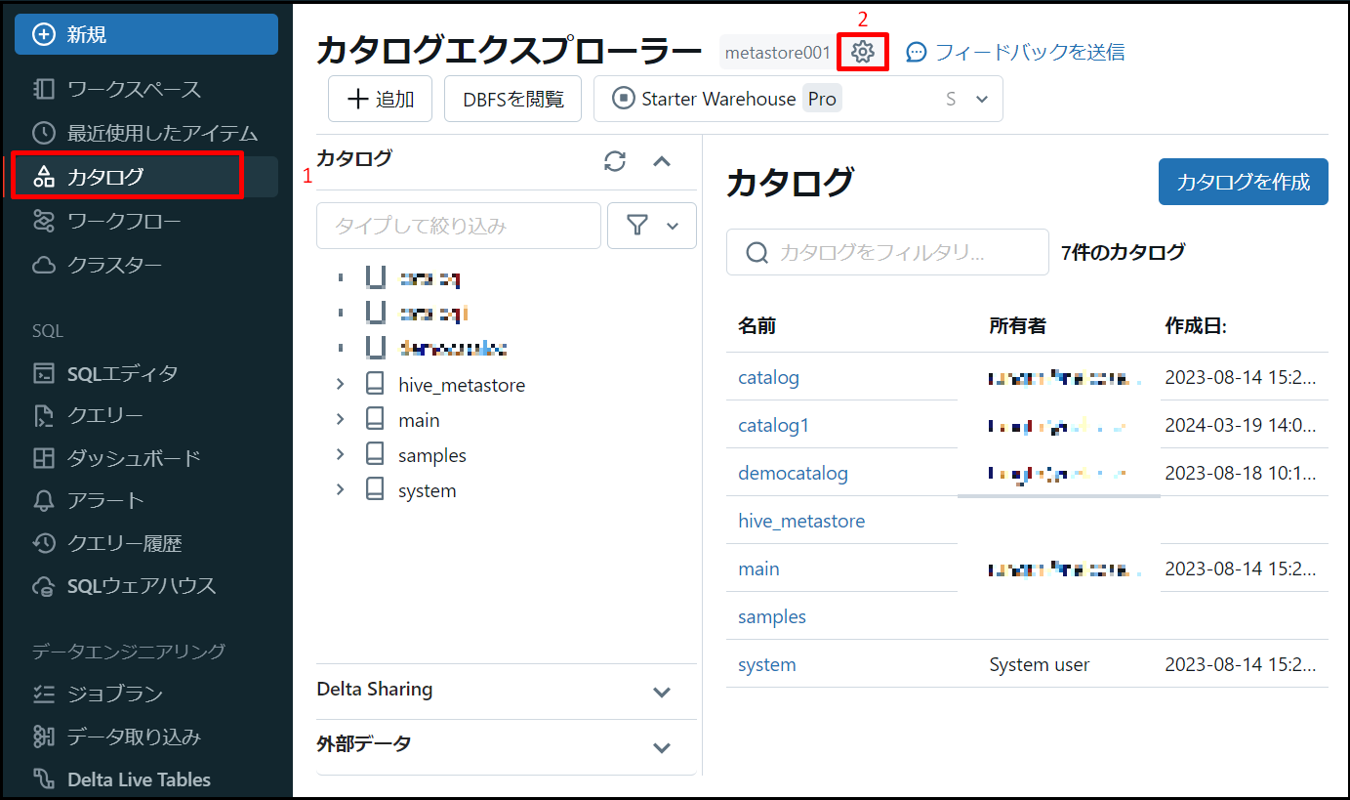
Task: Open クエリー履歴 in the sidebar
Action: pos(124,543)
